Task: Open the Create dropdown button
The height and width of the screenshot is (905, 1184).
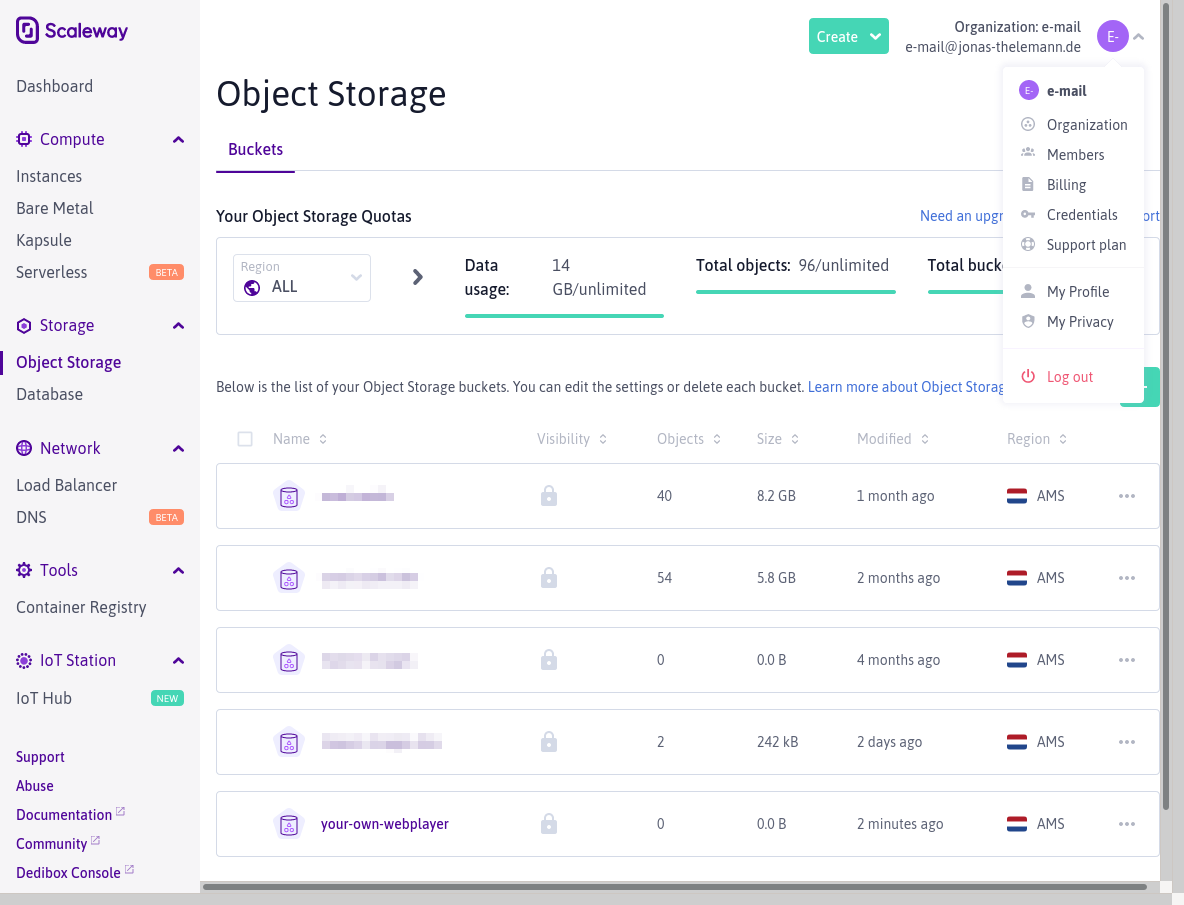Action: tap(848, 36)
